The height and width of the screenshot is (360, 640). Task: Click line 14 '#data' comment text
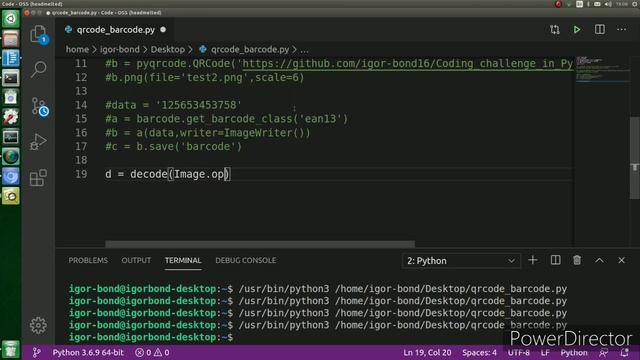(173, 105)
